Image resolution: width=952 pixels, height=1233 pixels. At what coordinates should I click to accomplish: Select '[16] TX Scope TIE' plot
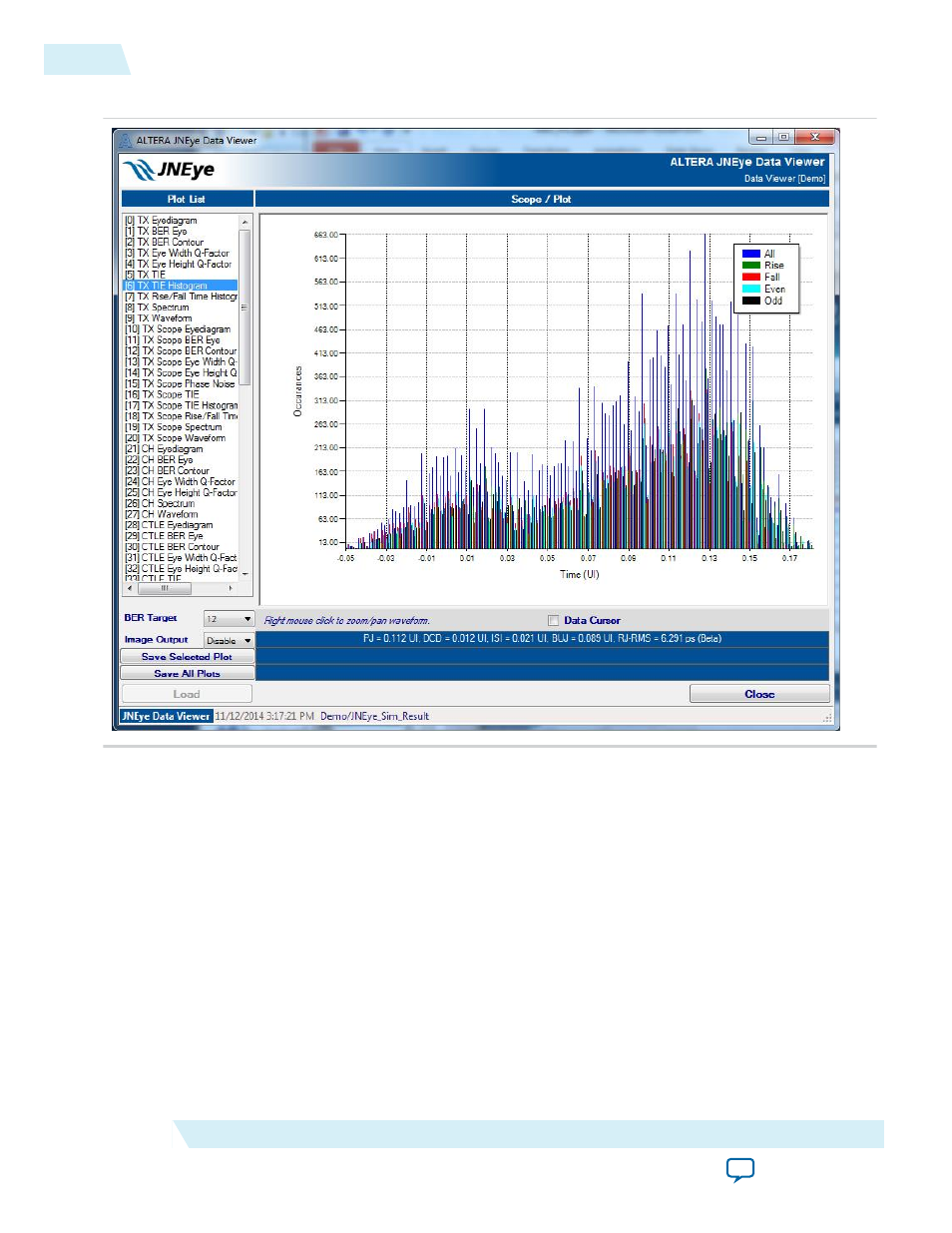(x=162, y=395)
